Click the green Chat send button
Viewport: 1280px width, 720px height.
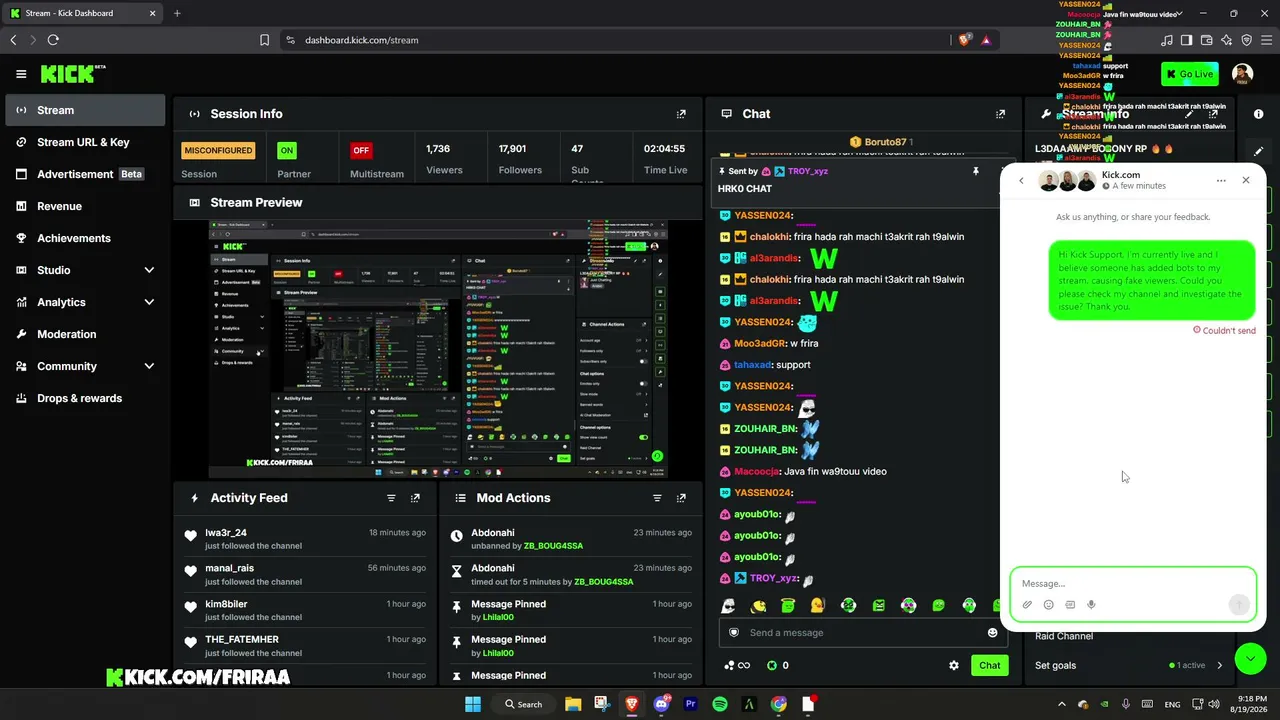pos(989,665)
